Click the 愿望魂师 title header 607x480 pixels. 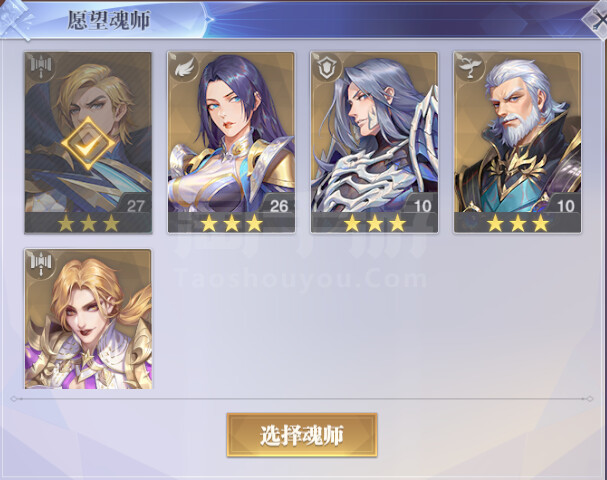coord(109,20)
